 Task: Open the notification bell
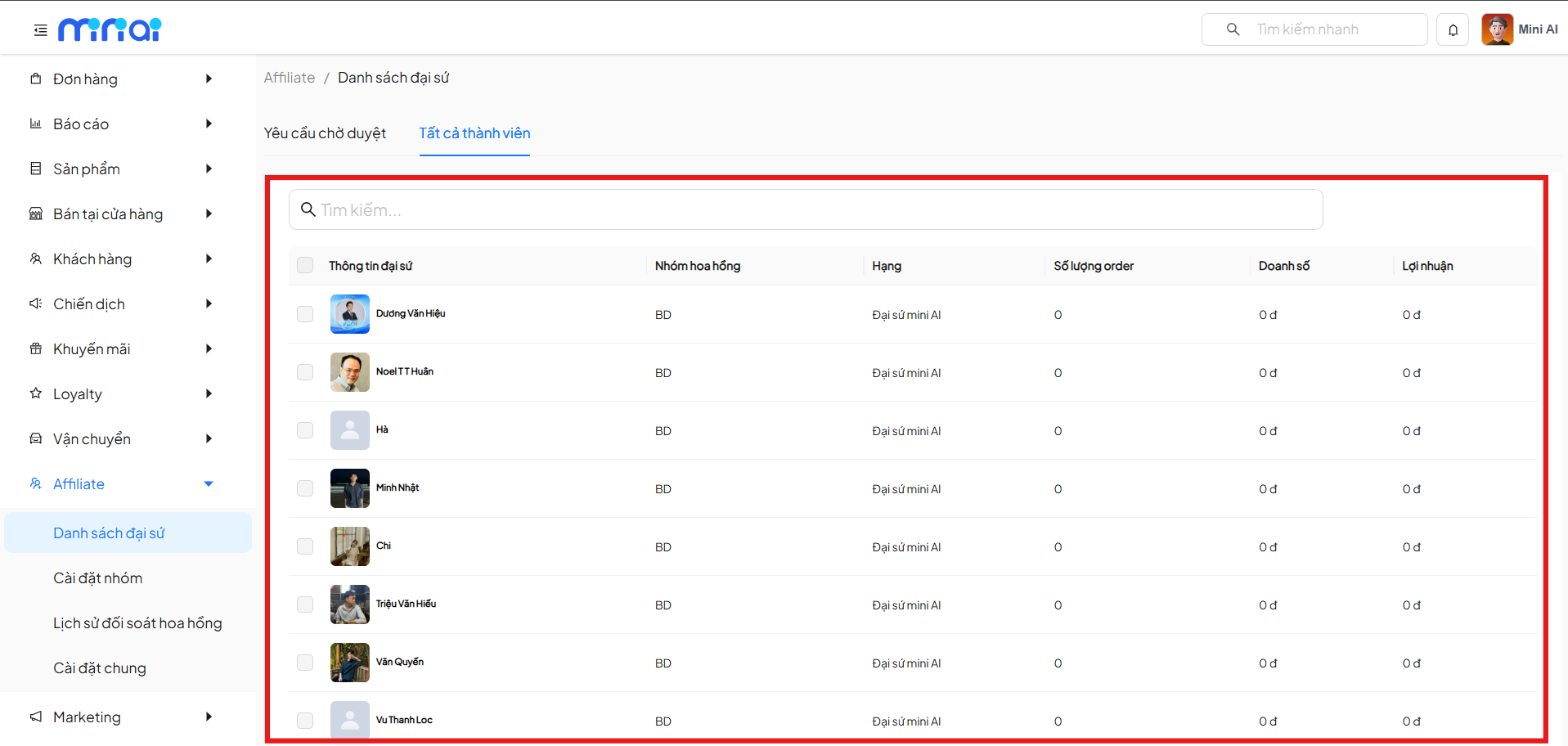coord(1453,30)
